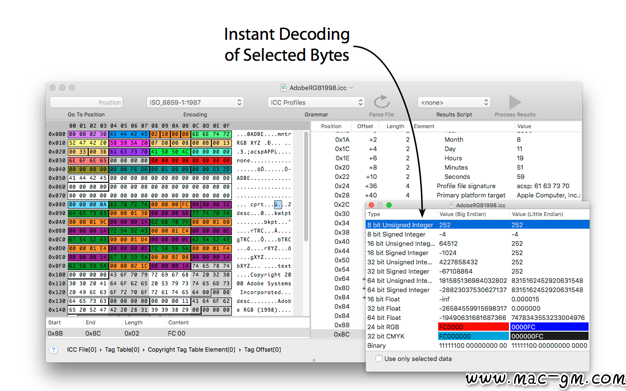626x391 pixels.
Task: Select the 64 bit Float row
Action: click(x=477, y=318)
